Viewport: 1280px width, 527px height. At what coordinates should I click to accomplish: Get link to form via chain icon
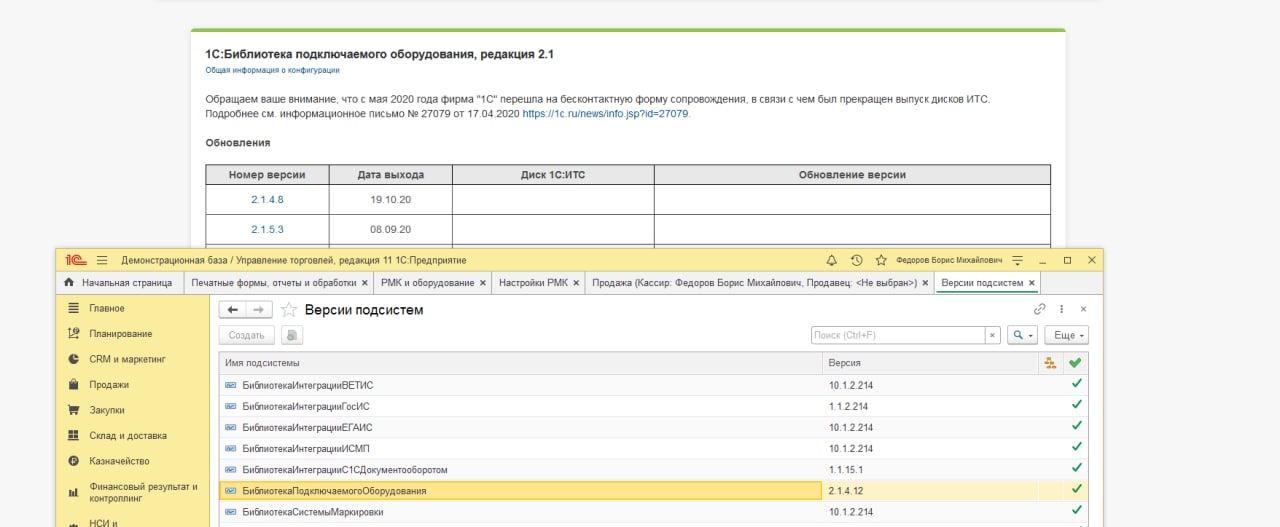click(1040, 310)
